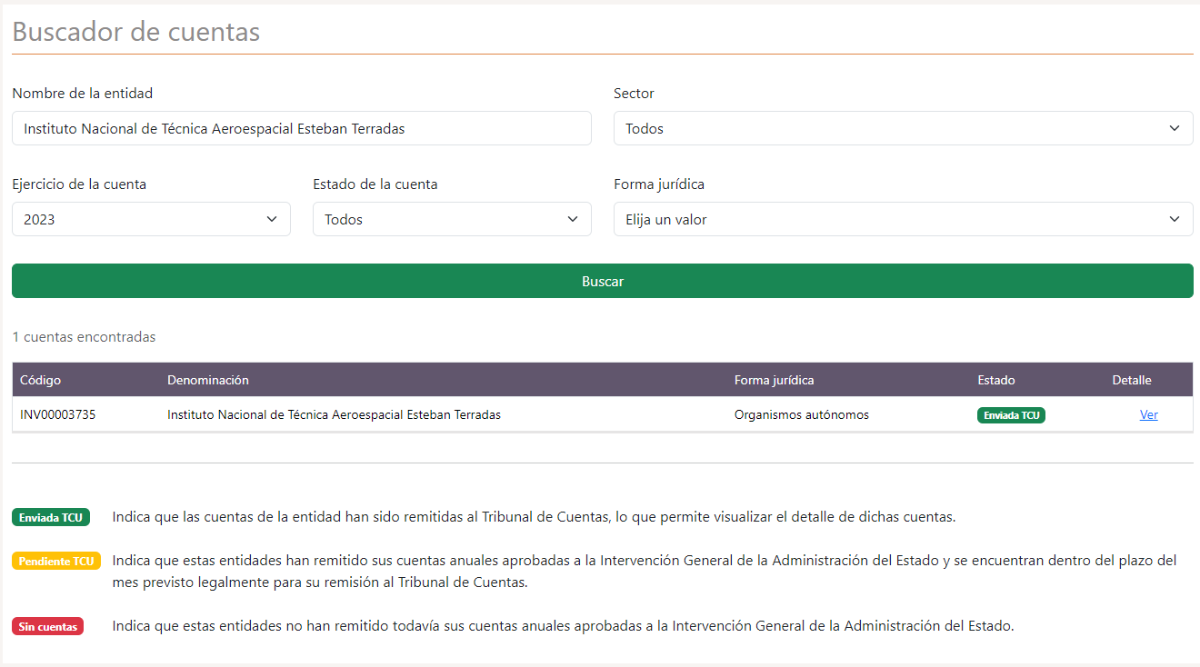
Task: Expand the Estado de la cuenta dropdown
Action: [x=452, y=219]
